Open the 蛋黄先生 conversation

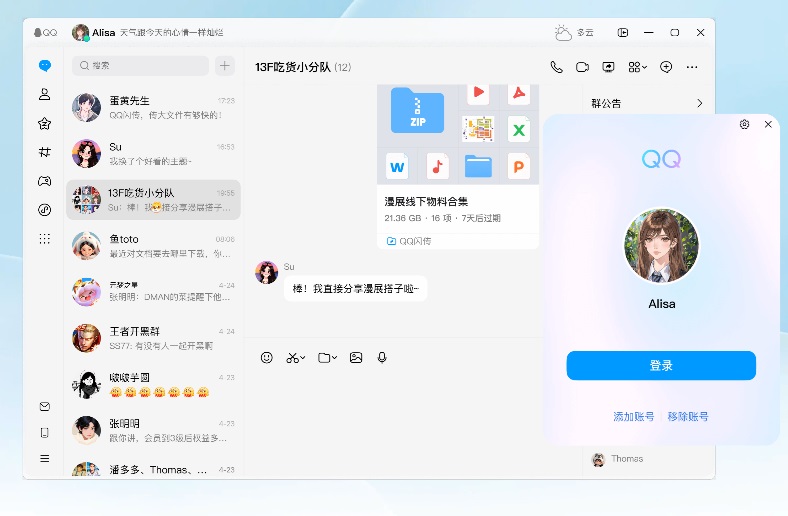click(153, 107)
